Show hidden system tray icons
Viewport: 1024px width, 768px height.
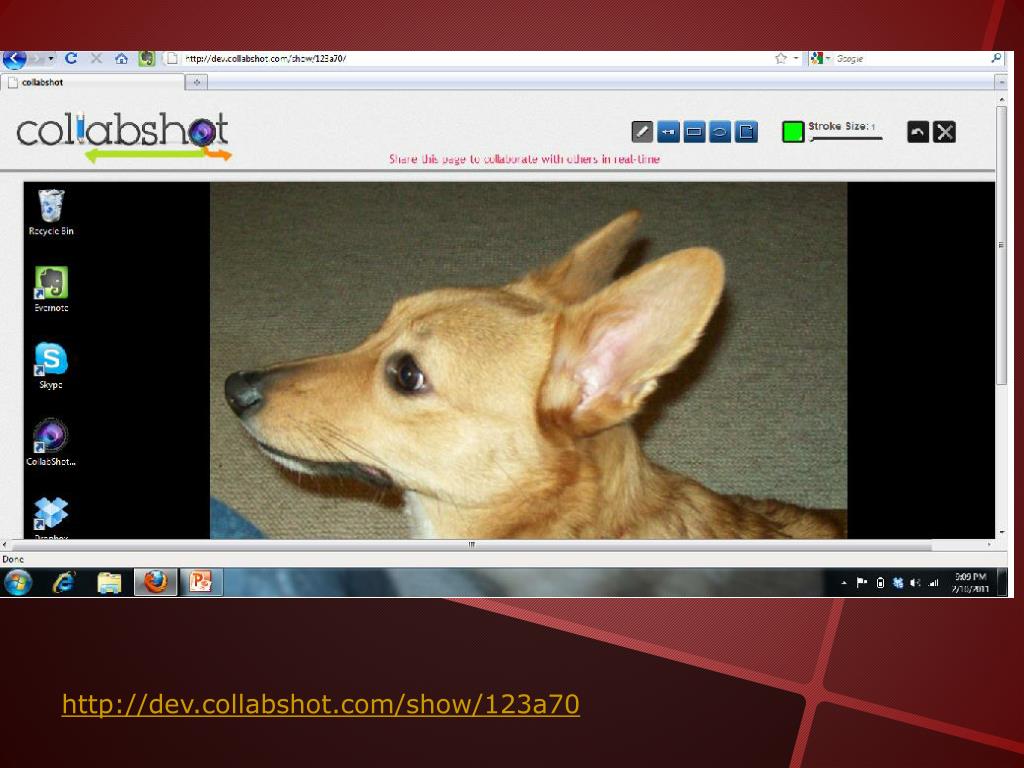coord(844,583)
